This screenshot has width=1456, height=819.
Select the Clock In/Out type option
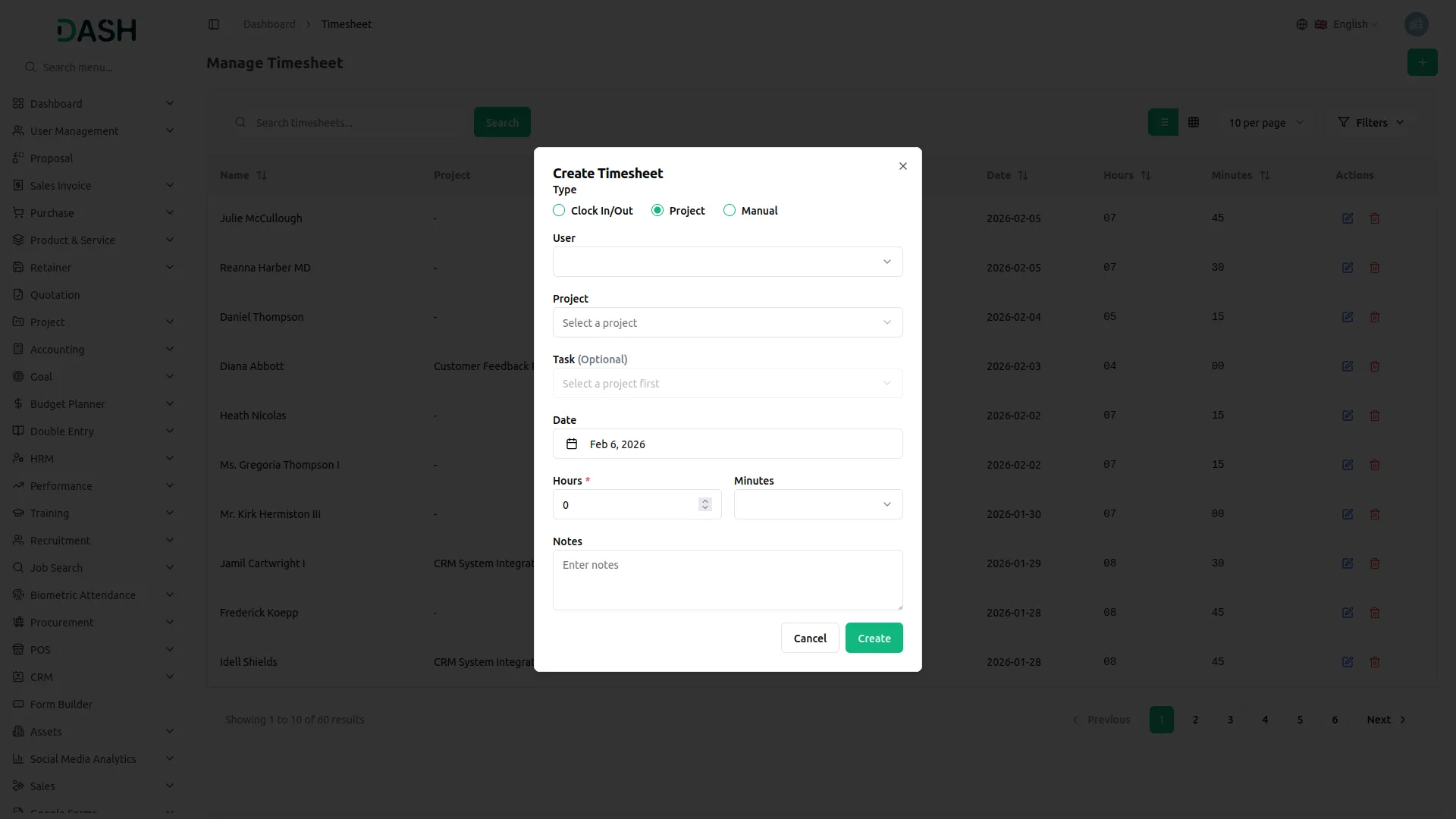[559, 210]
